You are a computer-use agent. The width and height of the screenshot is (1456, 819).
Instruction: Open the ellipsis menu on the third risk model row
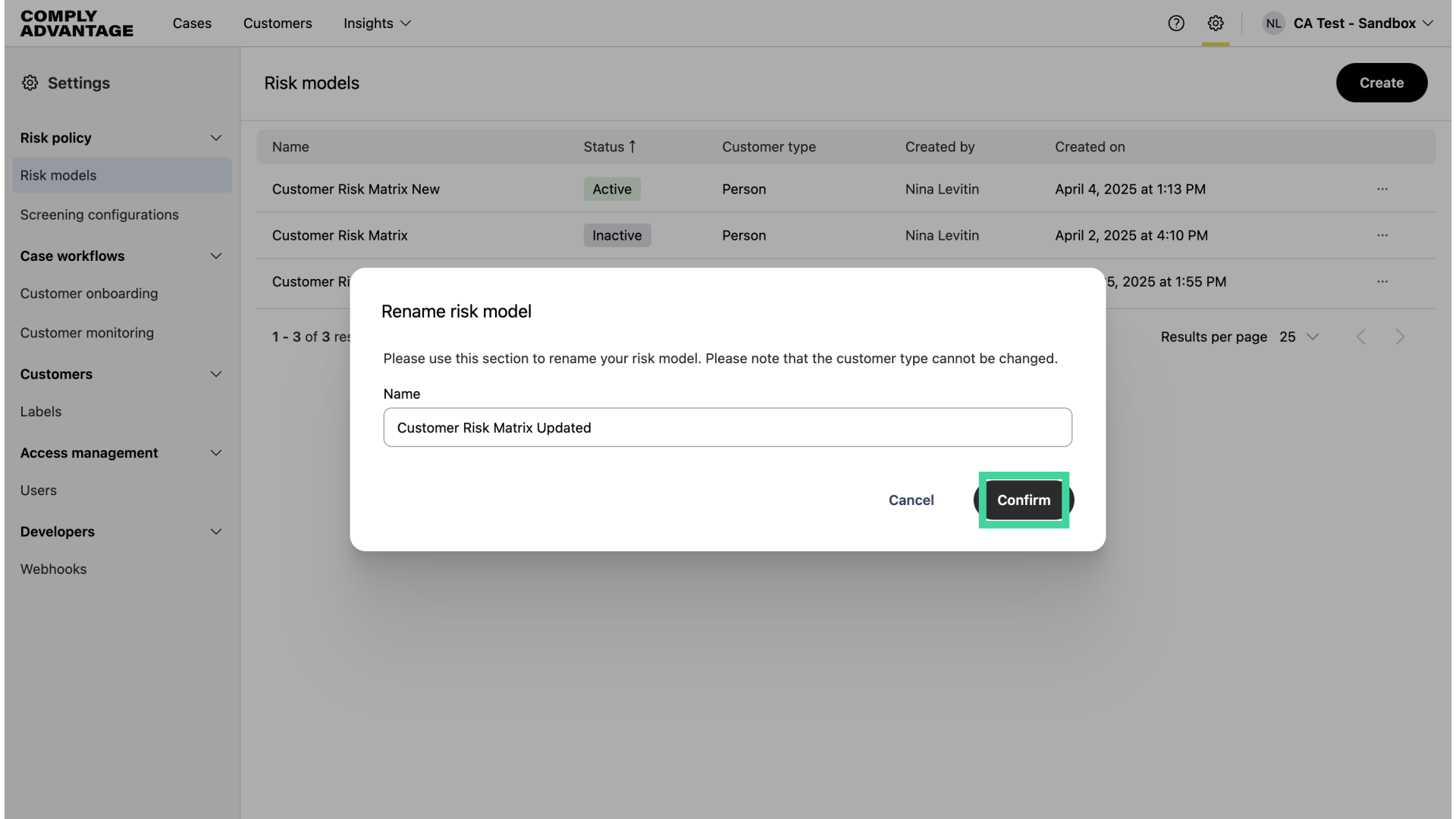coord(1382,281)
